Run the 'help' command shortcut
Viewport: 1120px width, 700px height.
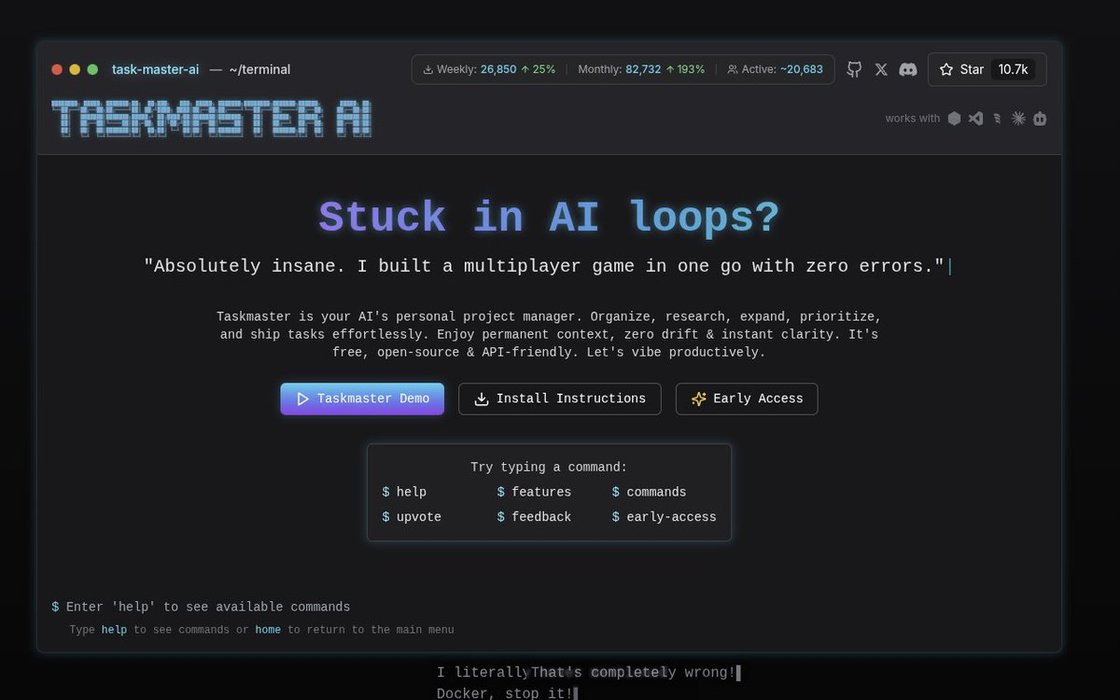404,492
